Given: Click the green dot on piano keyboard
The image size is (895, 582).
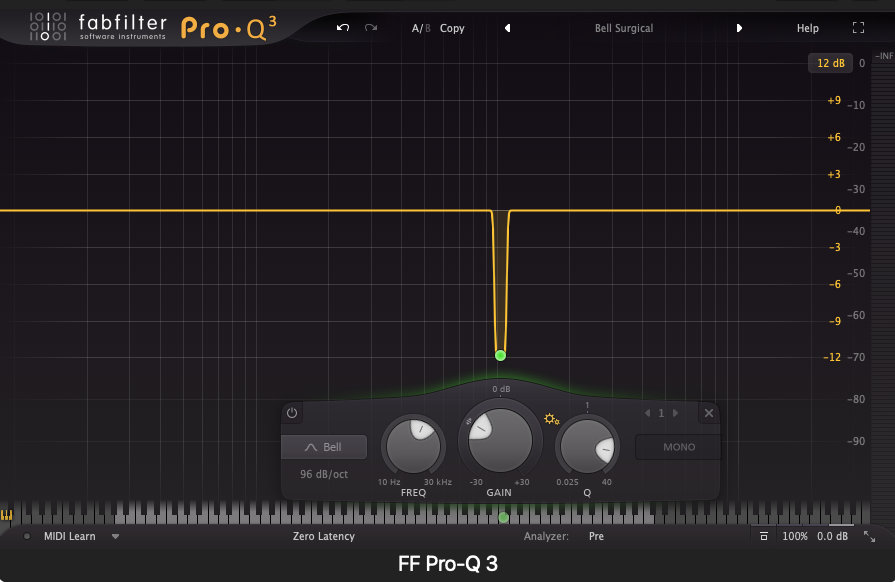Looking at the screenshot, I should click(x=503, y=518).
